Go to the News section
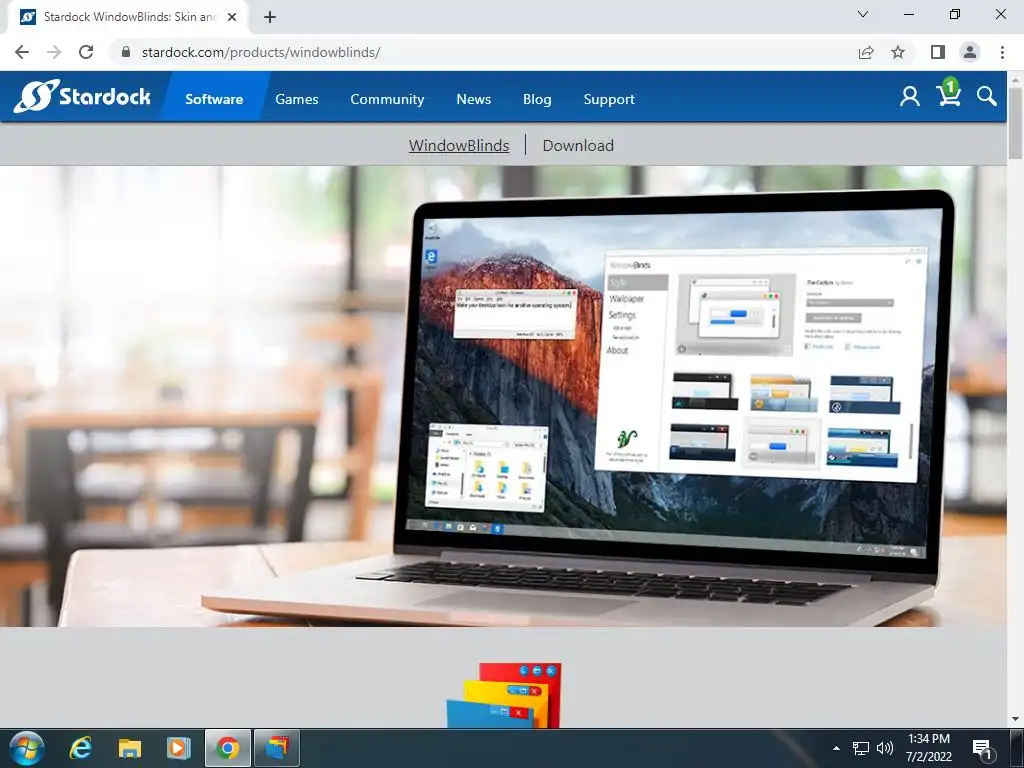This screenshot has height=768, width=1024. [x=473, y=99]
